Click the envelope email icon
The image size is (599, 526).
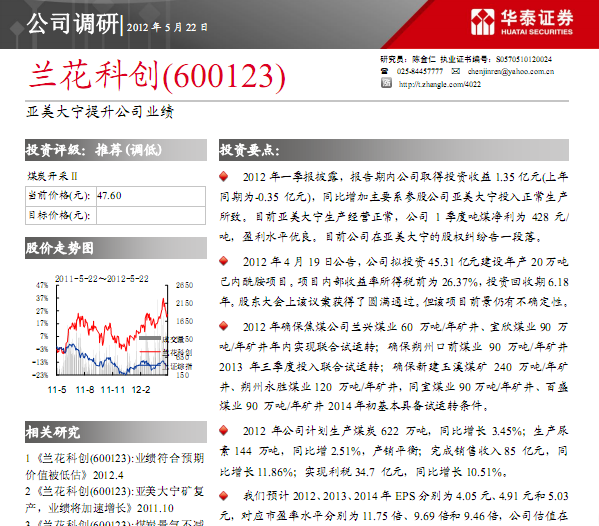(x=455, y=71)
